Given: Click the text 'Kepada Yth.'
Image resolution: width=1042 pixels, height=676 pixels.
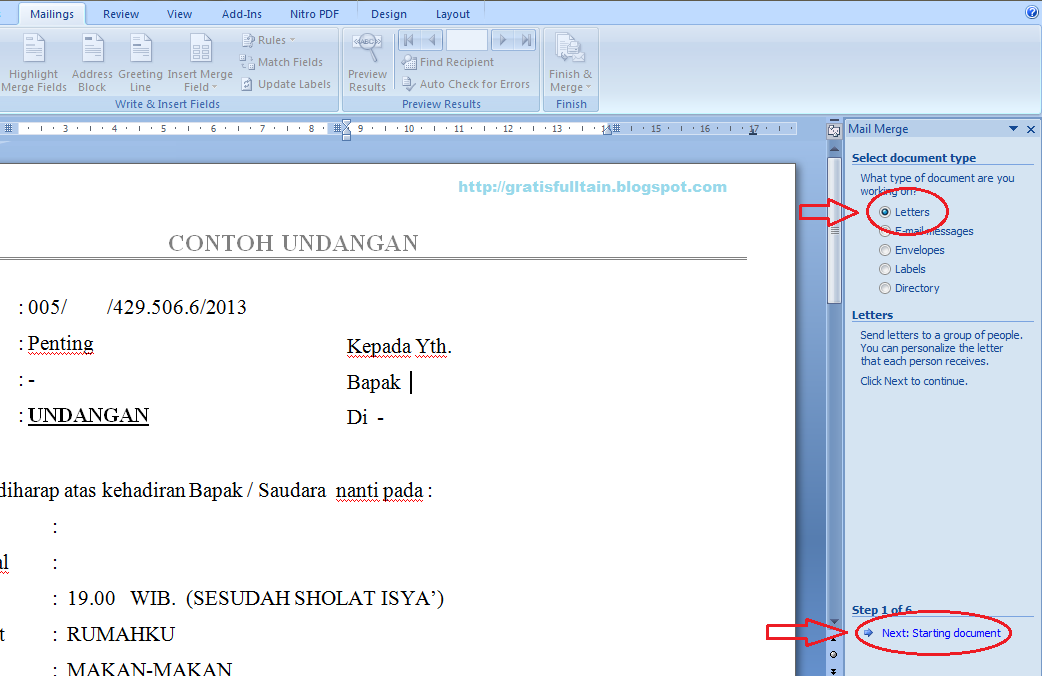Looking at the screenshot, I should click(x=399, y=347).
